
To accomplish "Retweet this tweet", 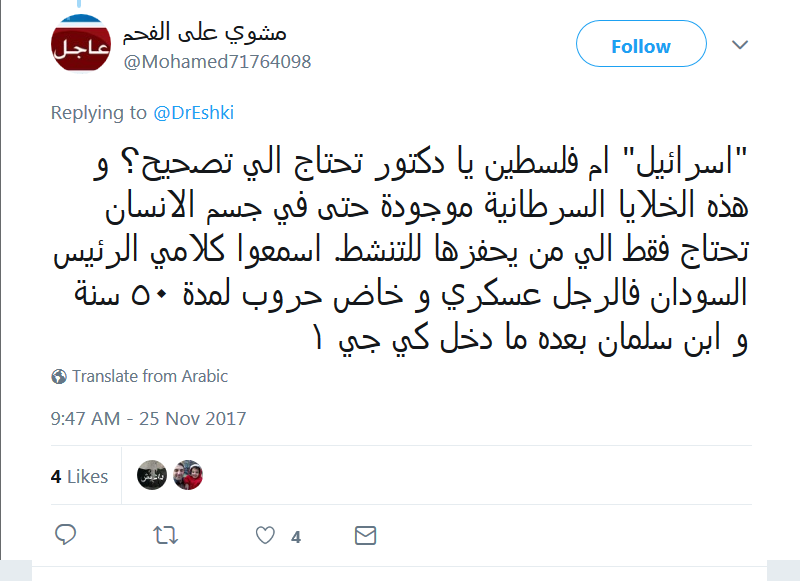I will tap(165, 536).
